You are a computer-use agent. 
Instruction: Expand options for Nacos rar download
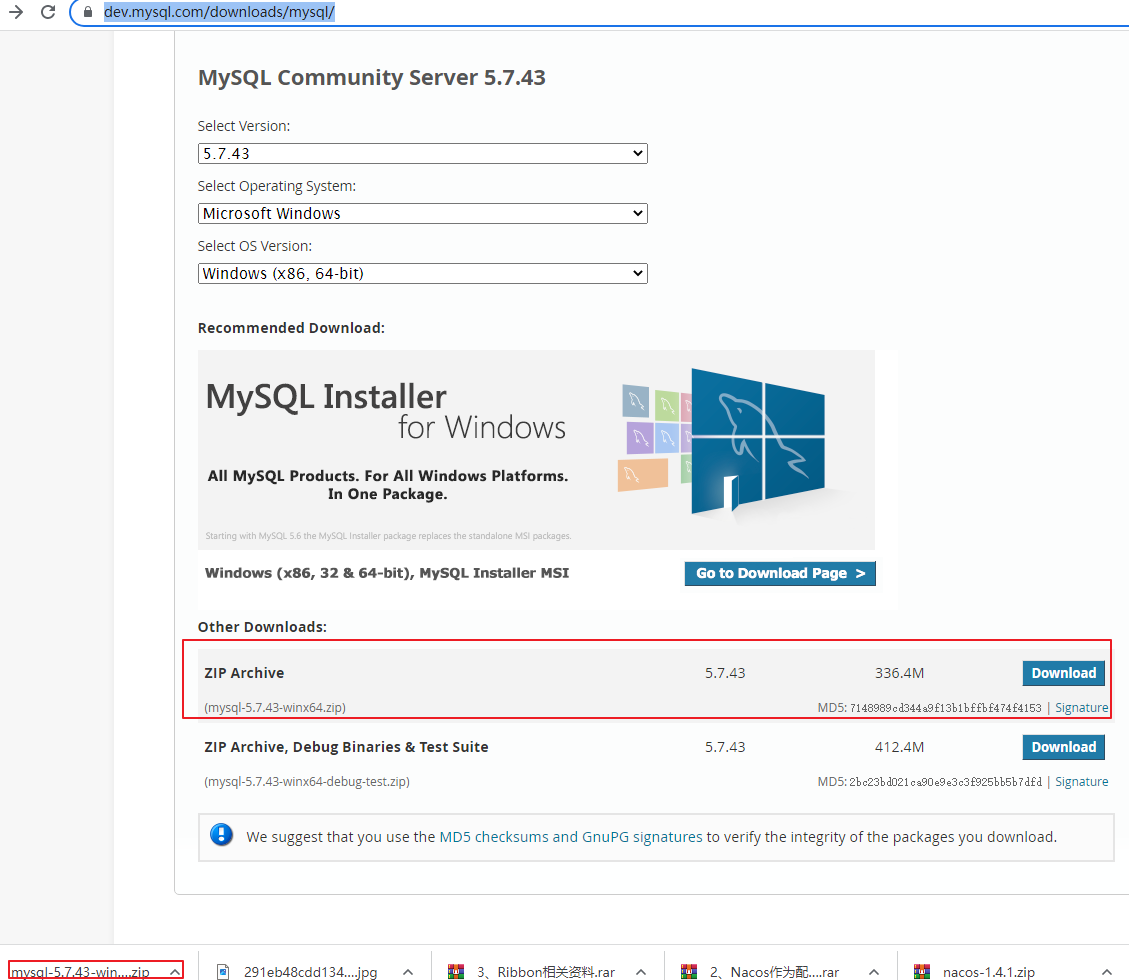click(874, 972)
